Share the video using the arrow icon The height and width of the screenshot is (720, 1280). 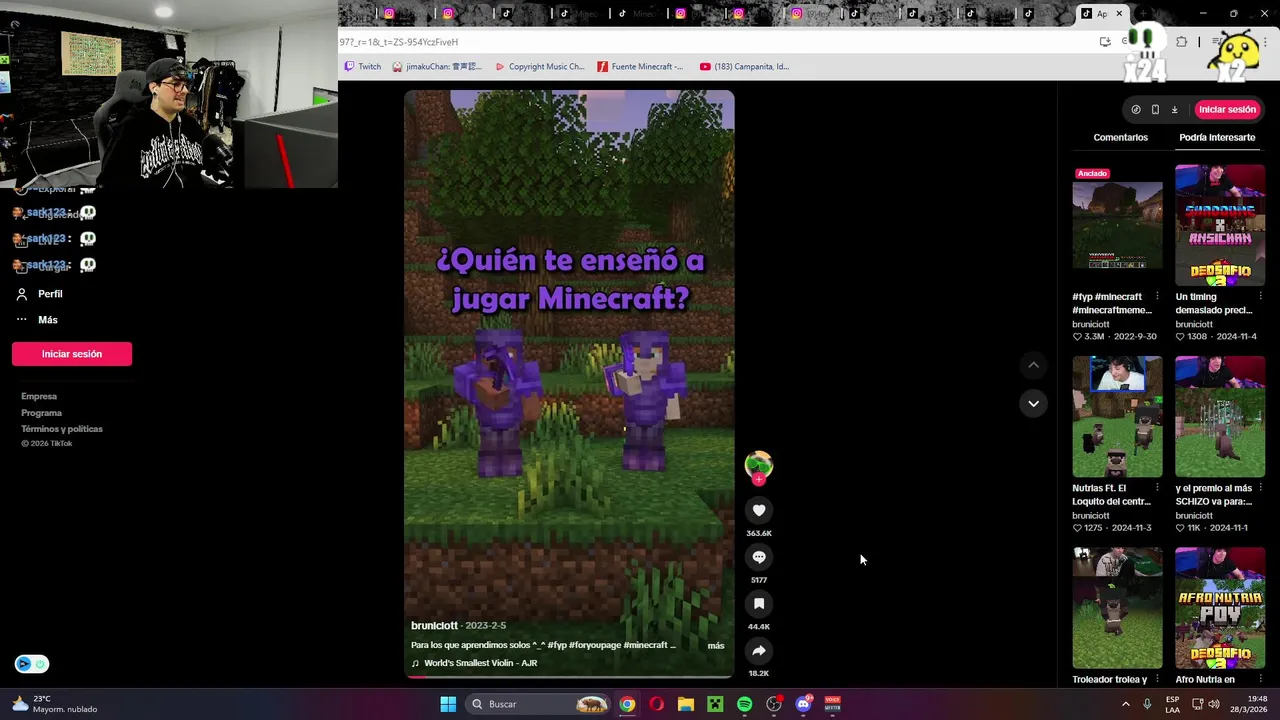759,651
